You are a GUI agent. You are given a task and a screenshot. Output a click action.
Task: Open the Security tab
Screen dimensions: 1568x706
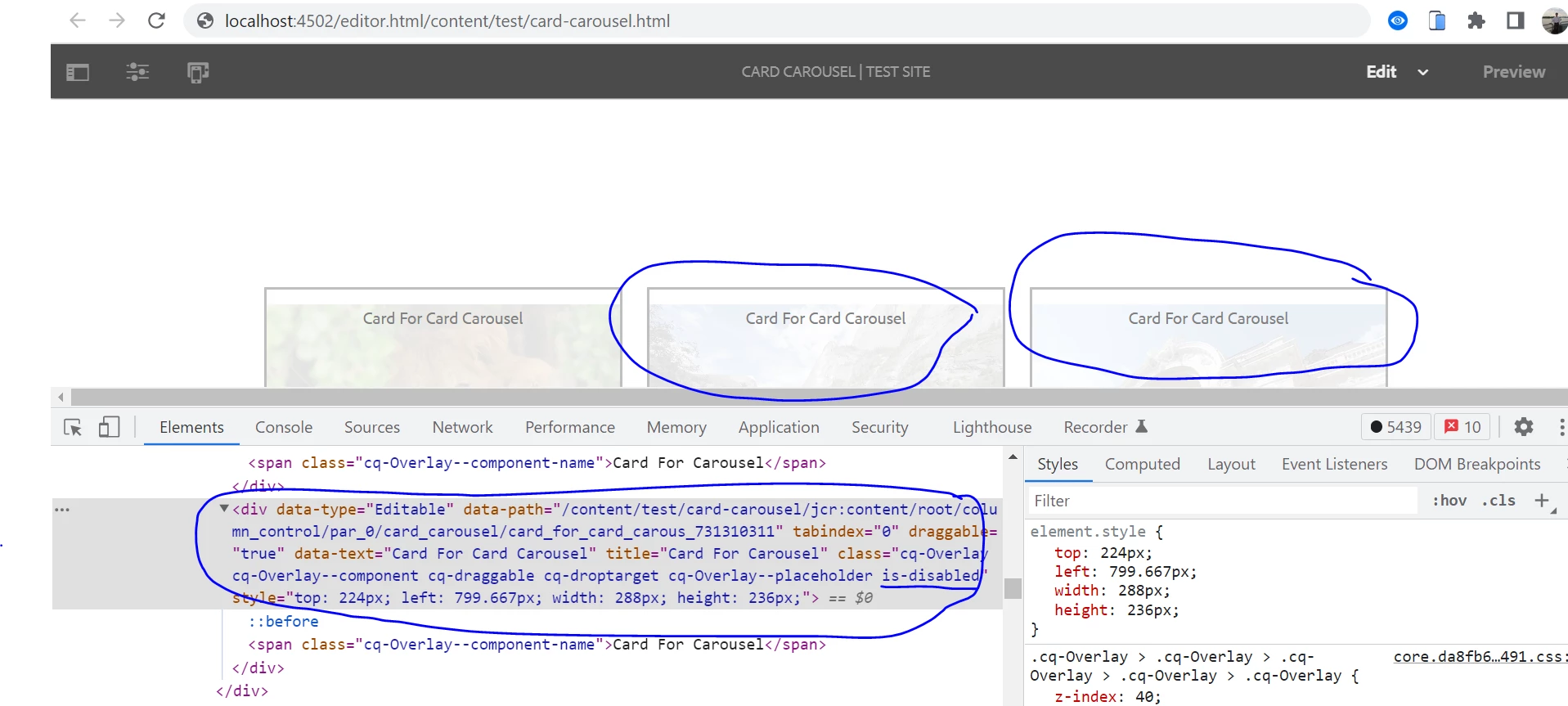[880, 427]
